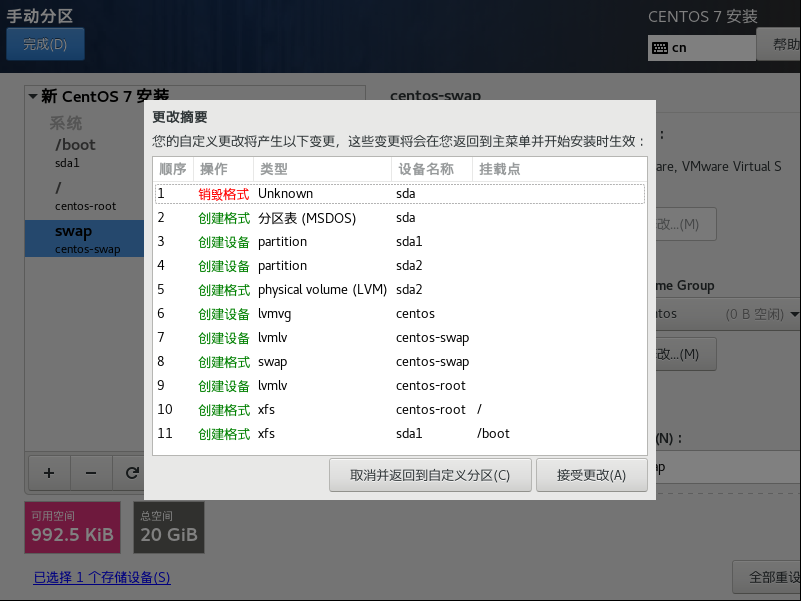Collapse the 新 CentOS 7 安装 tree
This screenshot has height=601, width=801.
(x=33, y=96)
